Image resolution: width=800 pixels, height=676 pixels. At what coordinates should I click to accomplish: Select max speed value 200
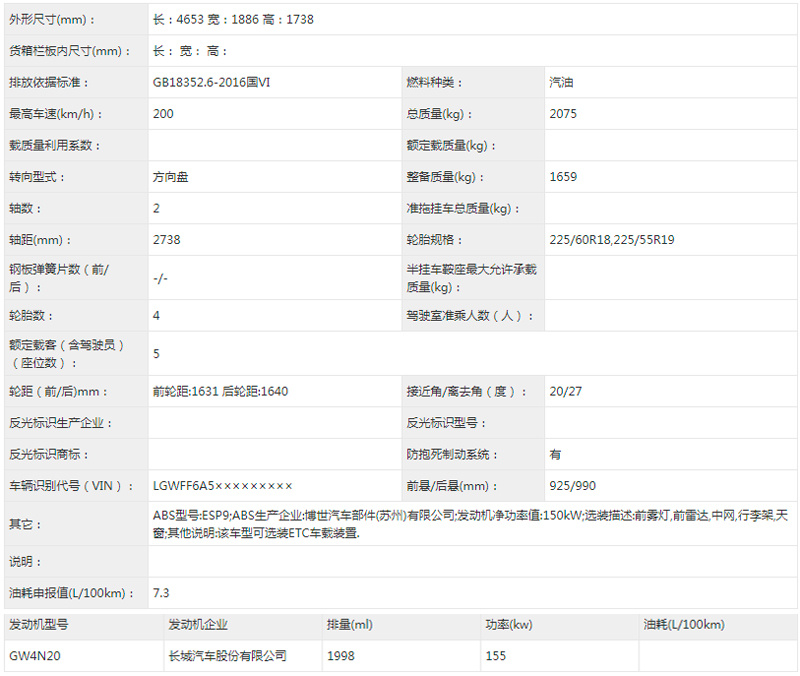[163, 114]
